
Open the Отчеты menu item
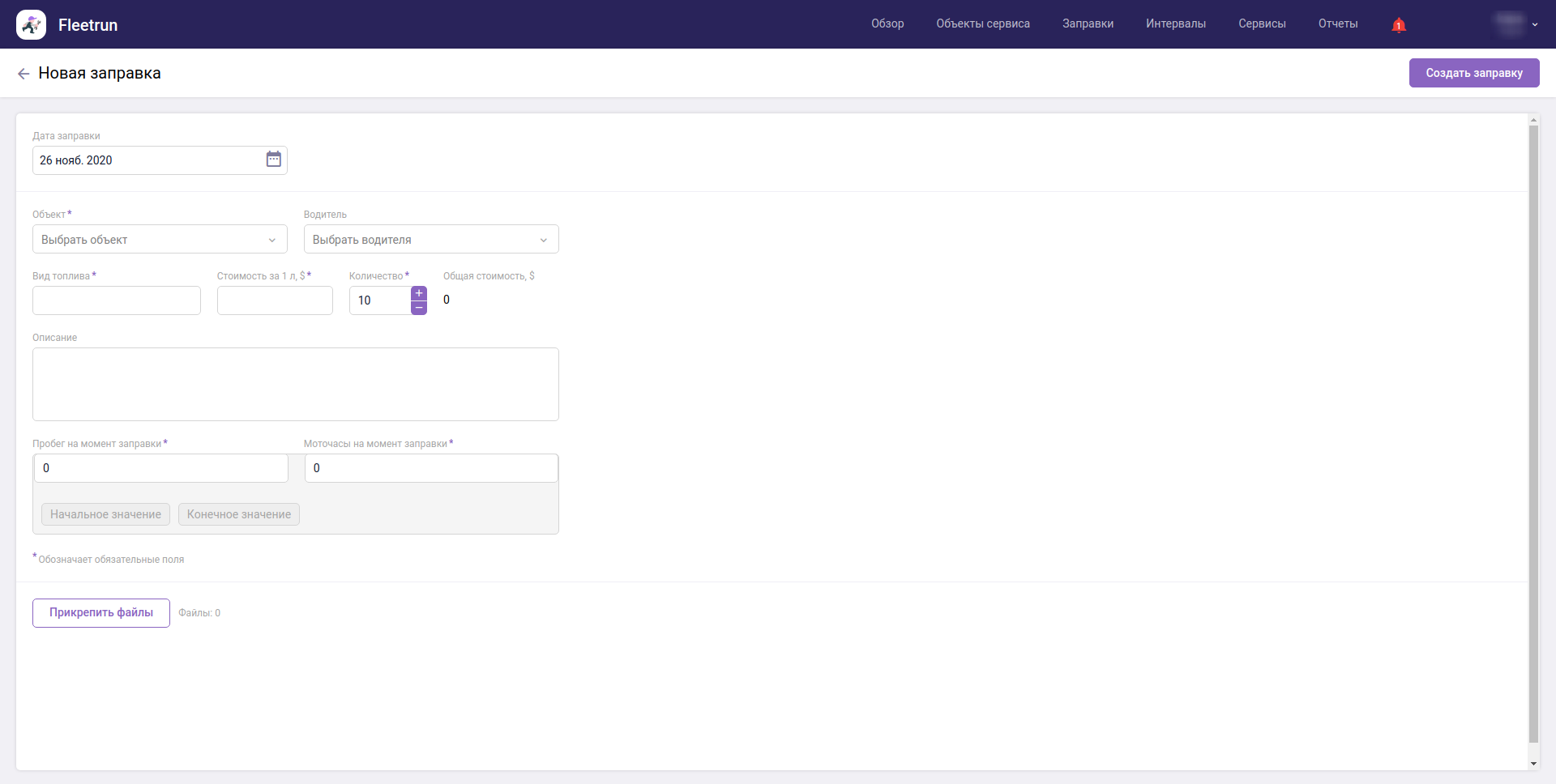(x=1338, y=24)
